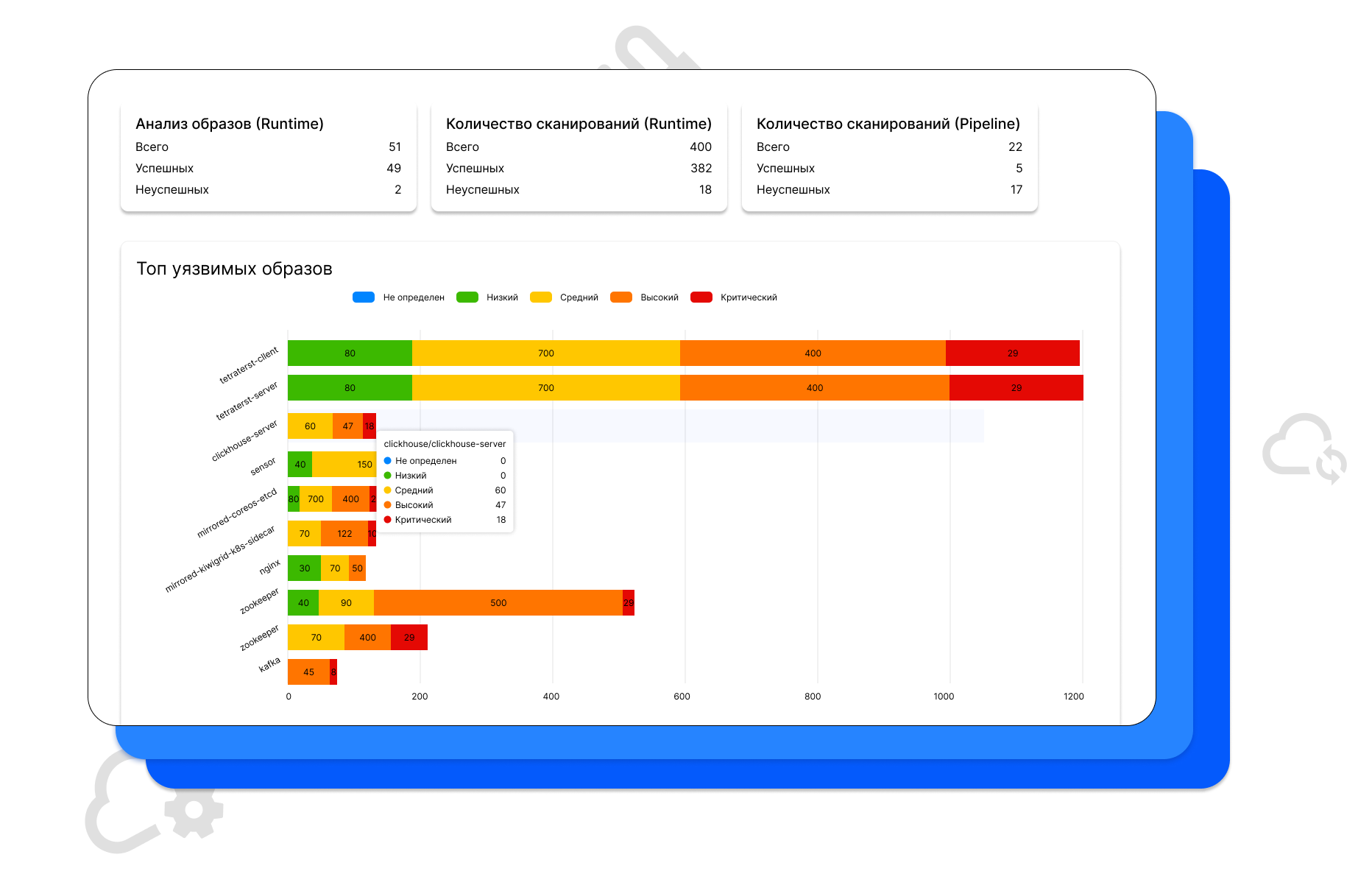The width and height of the screenshot is (1372, 888).
Task: Click the orange 400 segment of mirrored-coreos-etcd bar
Action: tap(350, 499)
